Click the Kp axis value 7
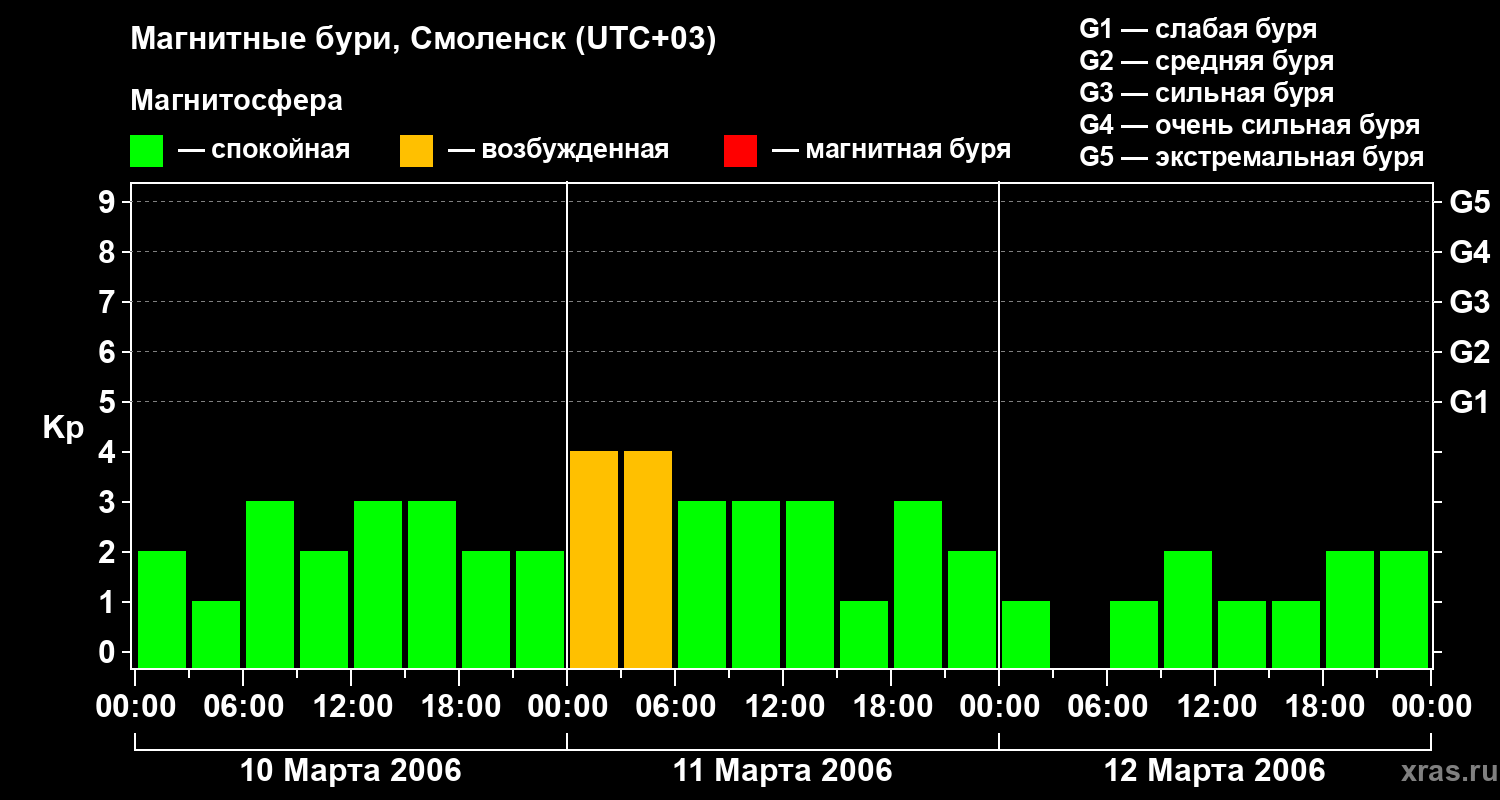The height and width of the screenshot is (800, 1500). [109, 303]
